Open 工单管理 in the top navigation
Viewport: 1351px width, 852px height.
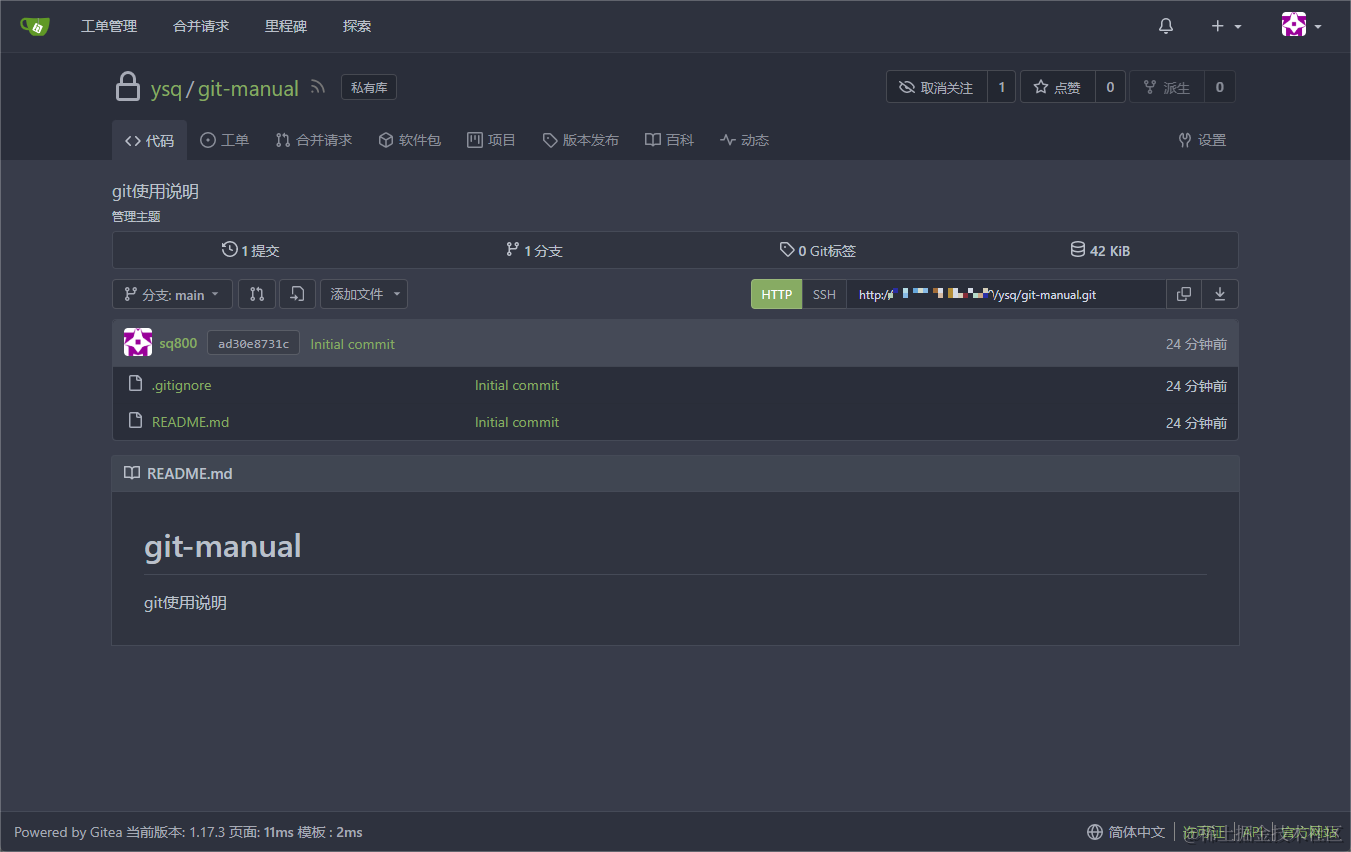coord(109,26)
